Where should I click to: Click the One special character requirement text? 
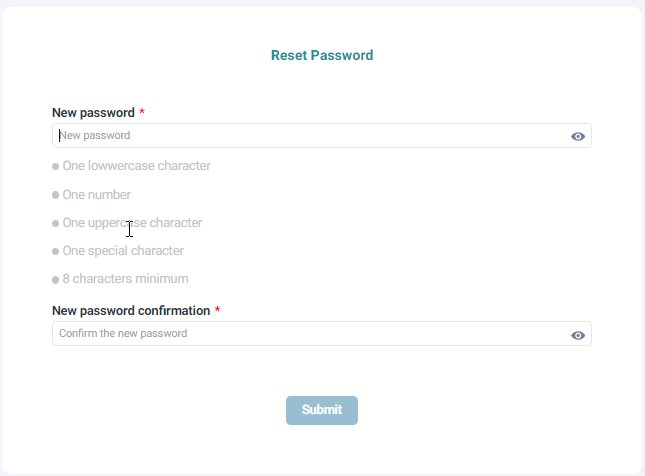coord(123,251)
